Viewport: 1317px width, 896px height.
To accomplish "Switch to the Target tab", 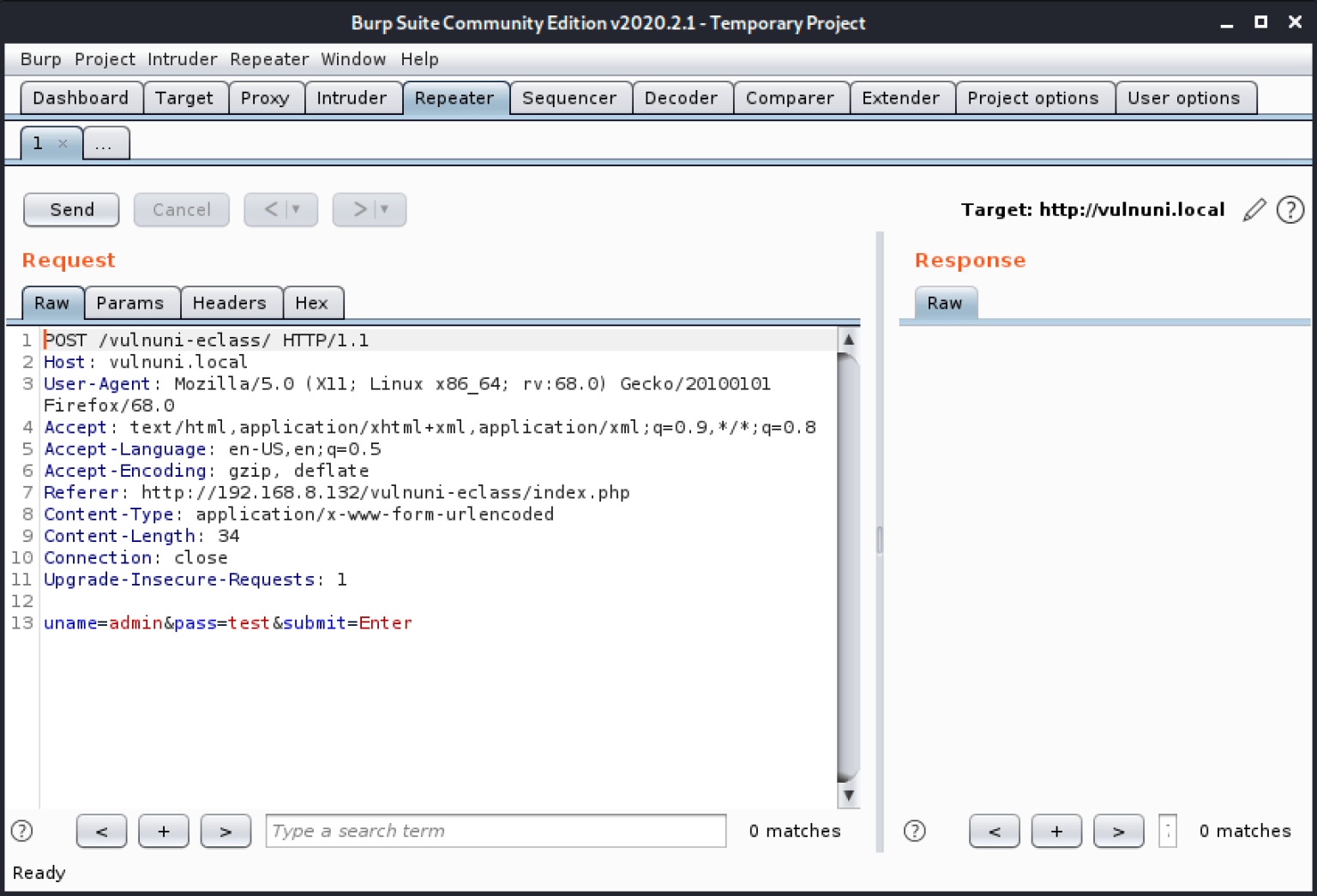I will click(184, 98).
